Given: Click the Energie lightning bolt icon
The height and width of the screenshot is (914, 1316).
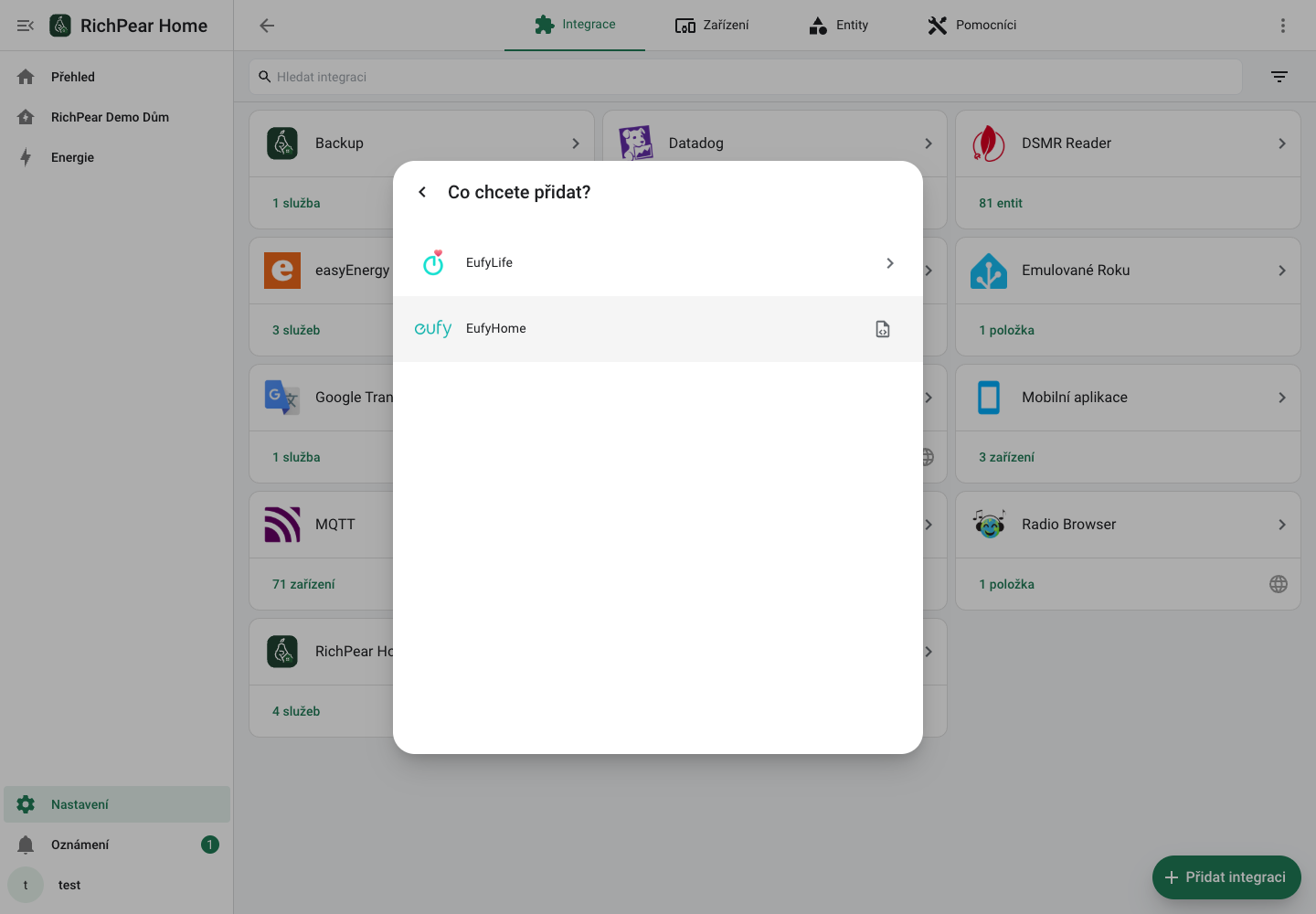Looking at the screenshot, I should (26, 157).
